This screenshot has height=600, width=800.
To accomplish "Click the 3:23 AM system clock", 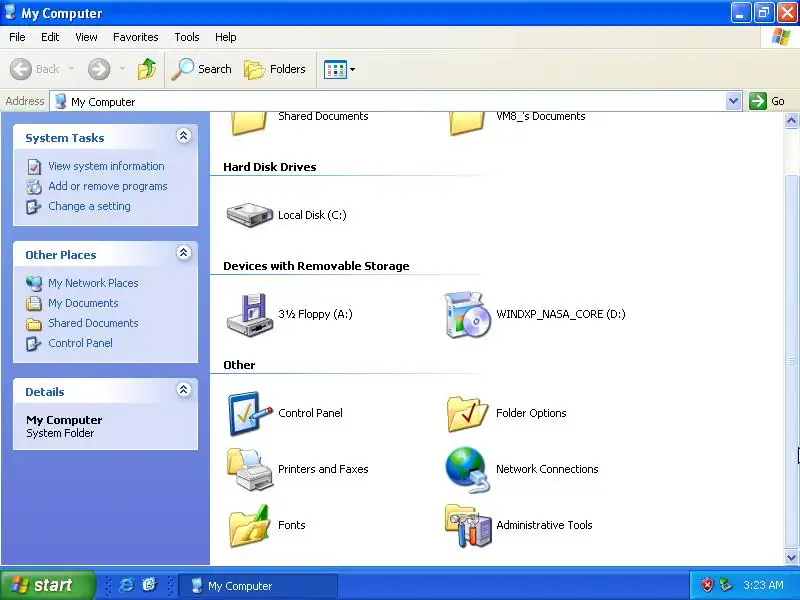I will tap(763, 585).
